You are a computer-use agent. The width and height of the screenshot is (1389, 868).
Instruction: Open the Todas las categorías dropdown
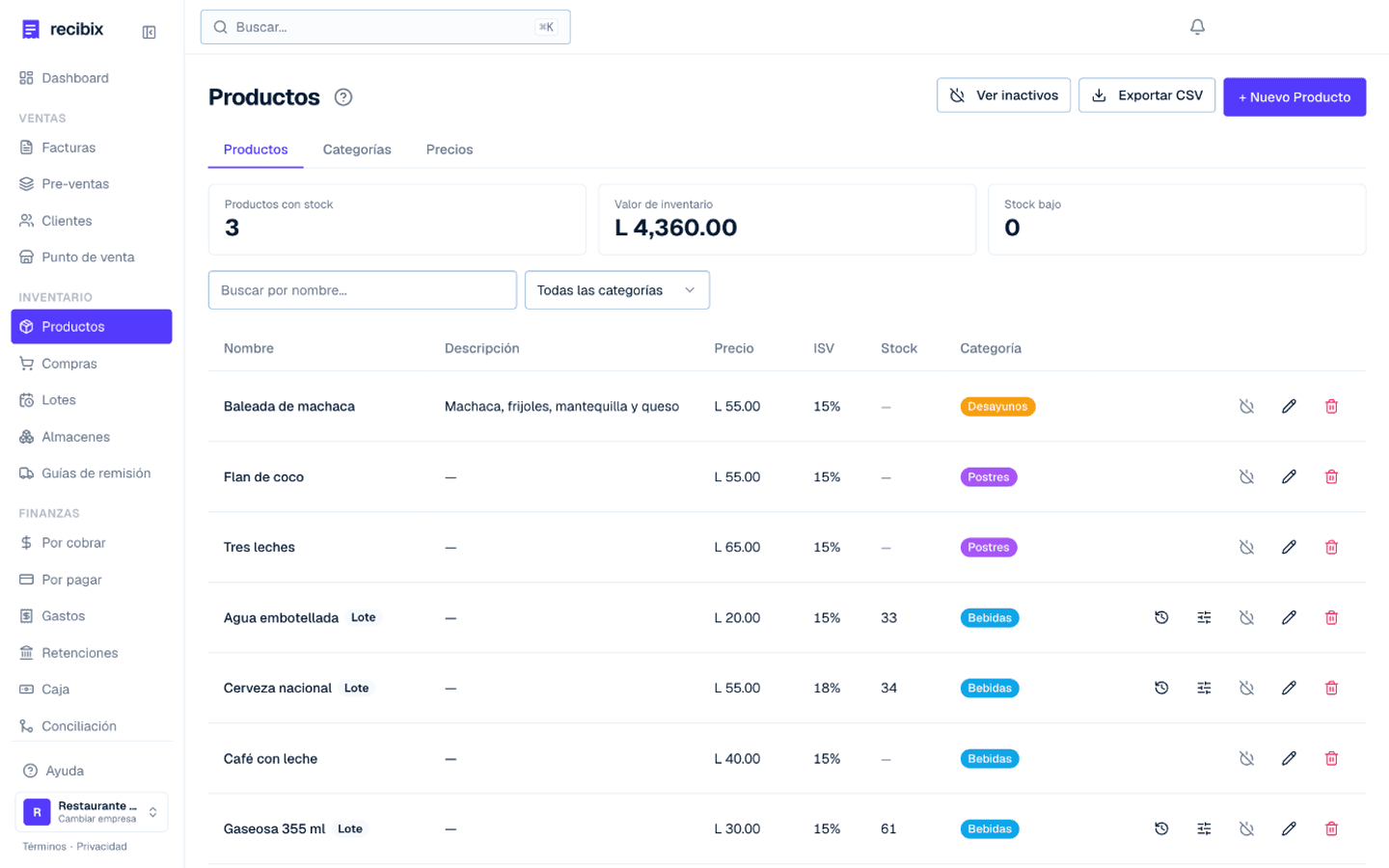point(617,290)
